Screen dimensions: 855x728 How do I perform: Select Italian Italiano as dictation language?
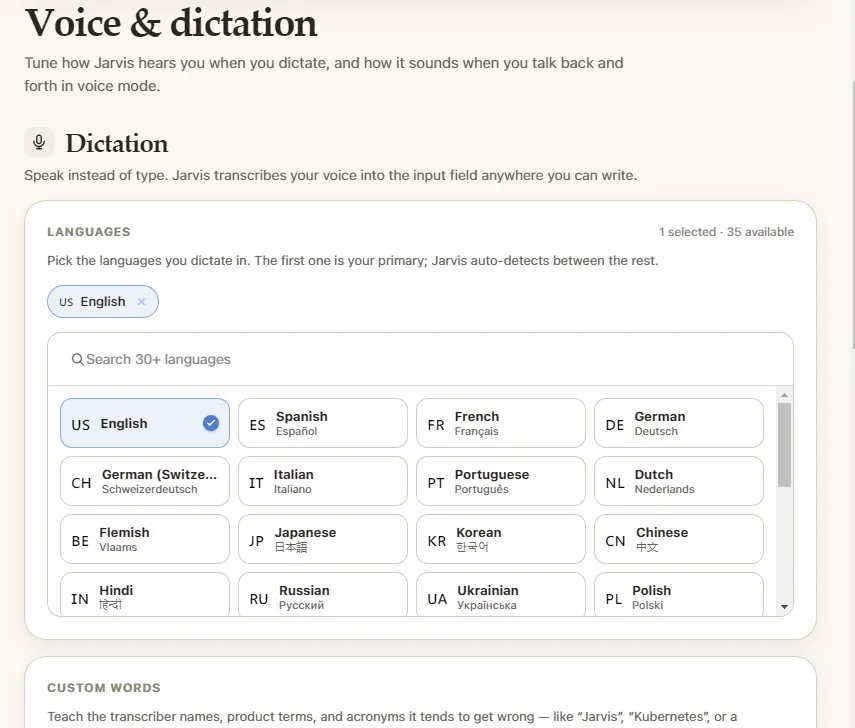click(x=323, y=481)
